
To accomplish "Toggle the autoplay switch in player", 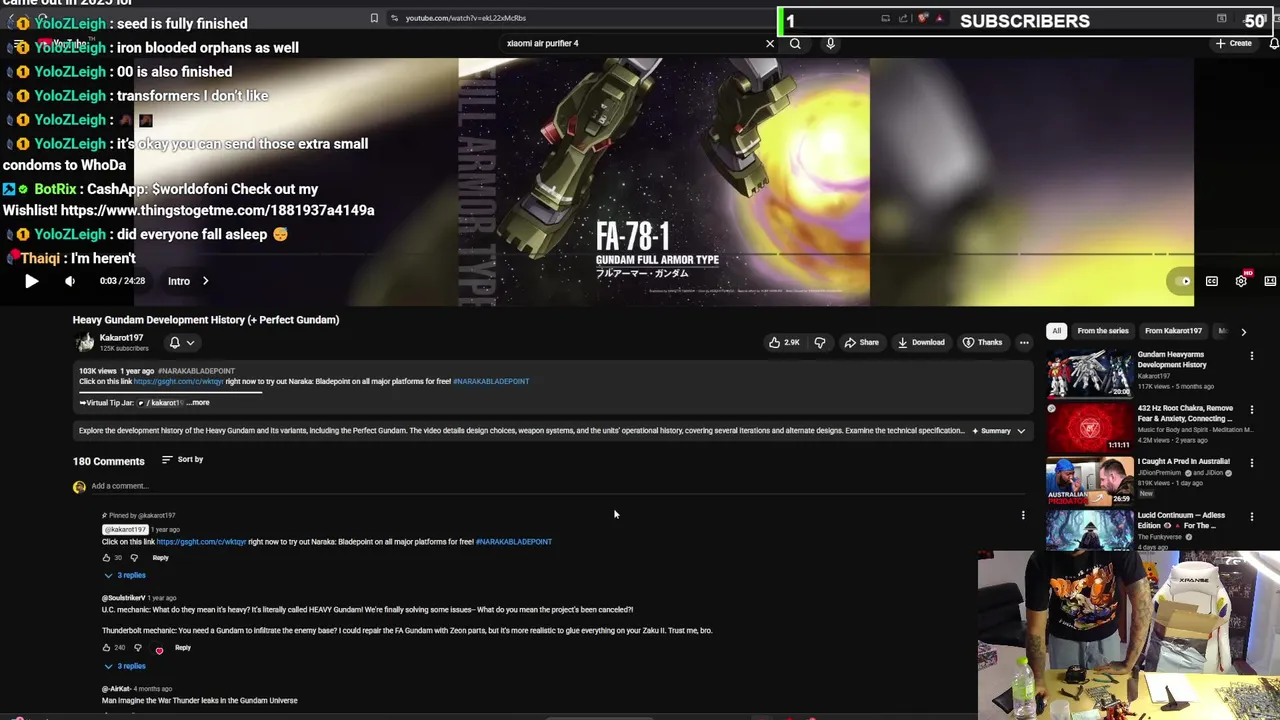I will click(1184, 281).
